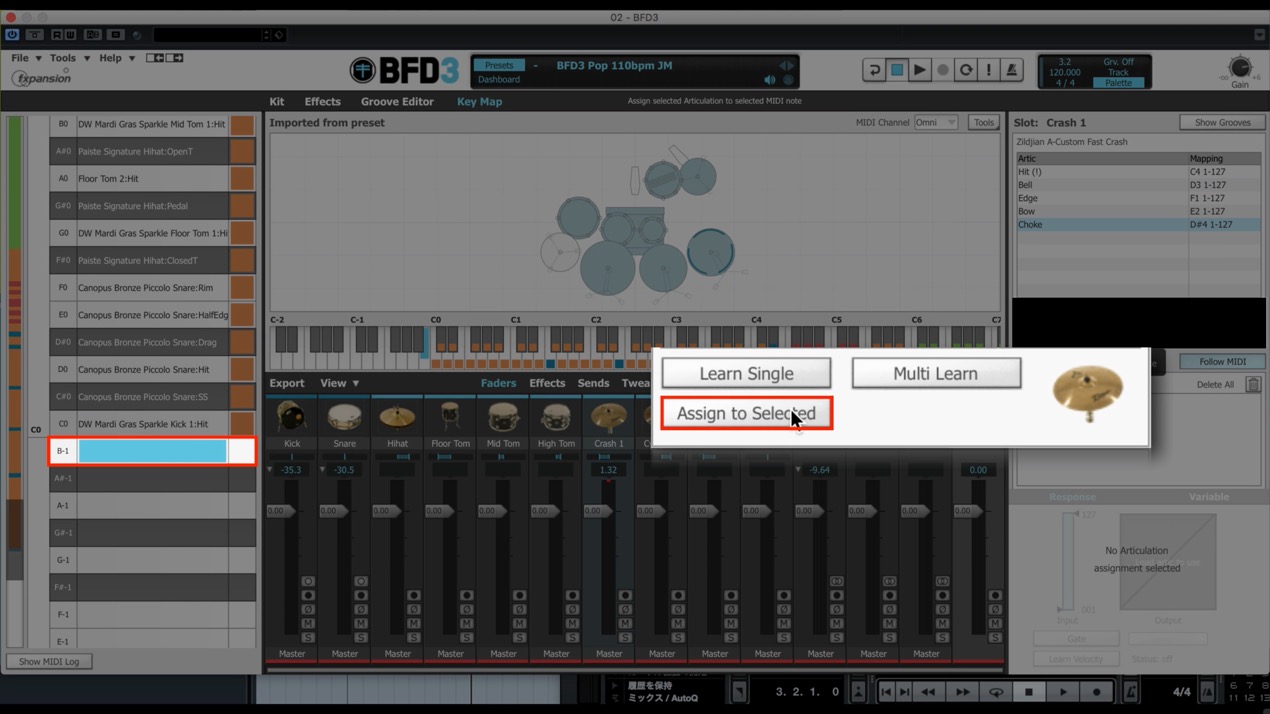Click Assign to Selected button

[x=746, y=413]
